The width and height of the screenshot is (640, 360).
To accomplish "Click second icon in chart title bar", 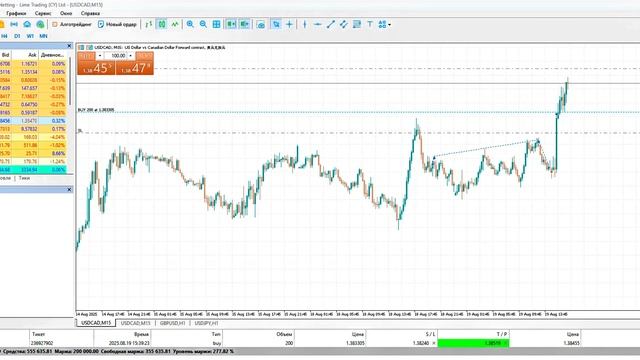I will (x=89, y=47).
